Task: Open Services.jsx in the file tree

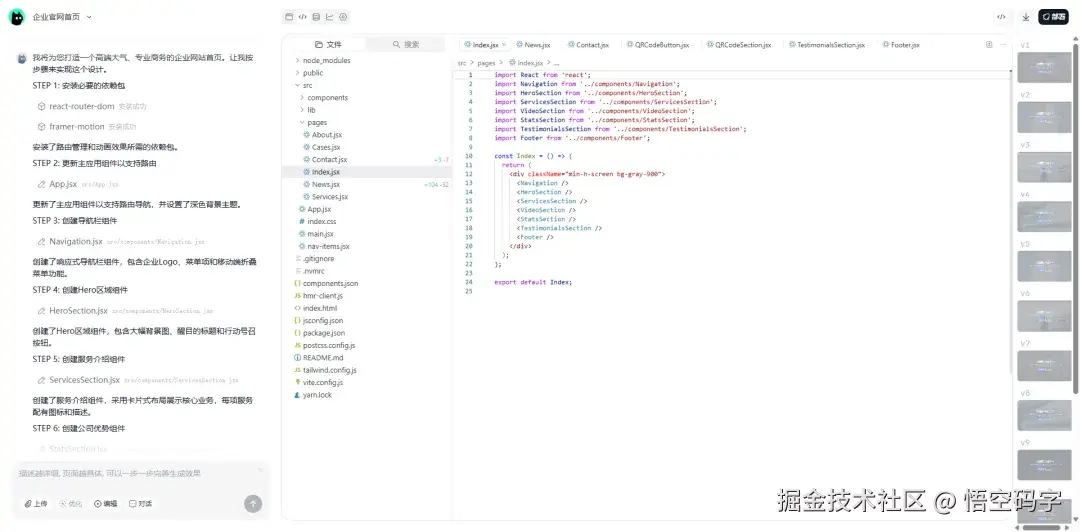Action: (330, 197)
